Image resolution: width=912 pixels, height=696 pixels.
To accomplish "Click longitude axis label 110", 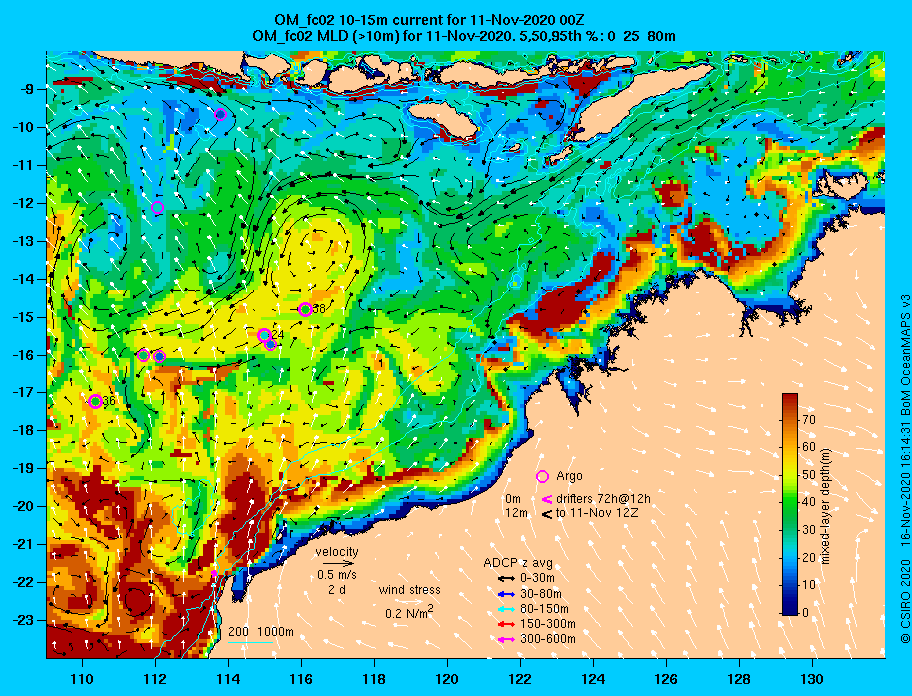I will point(83,679).
